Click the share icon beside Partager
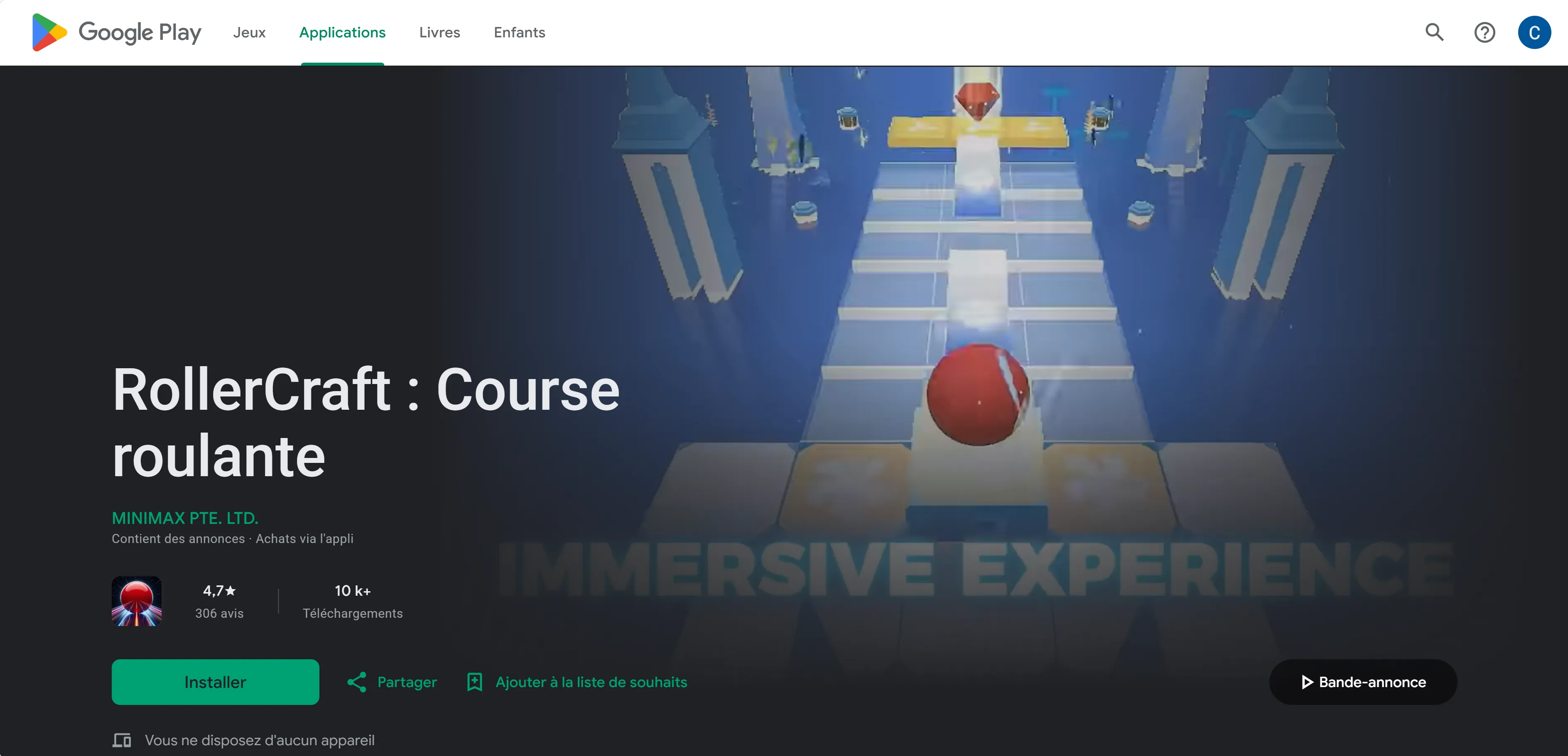 (x=357, y=682)
